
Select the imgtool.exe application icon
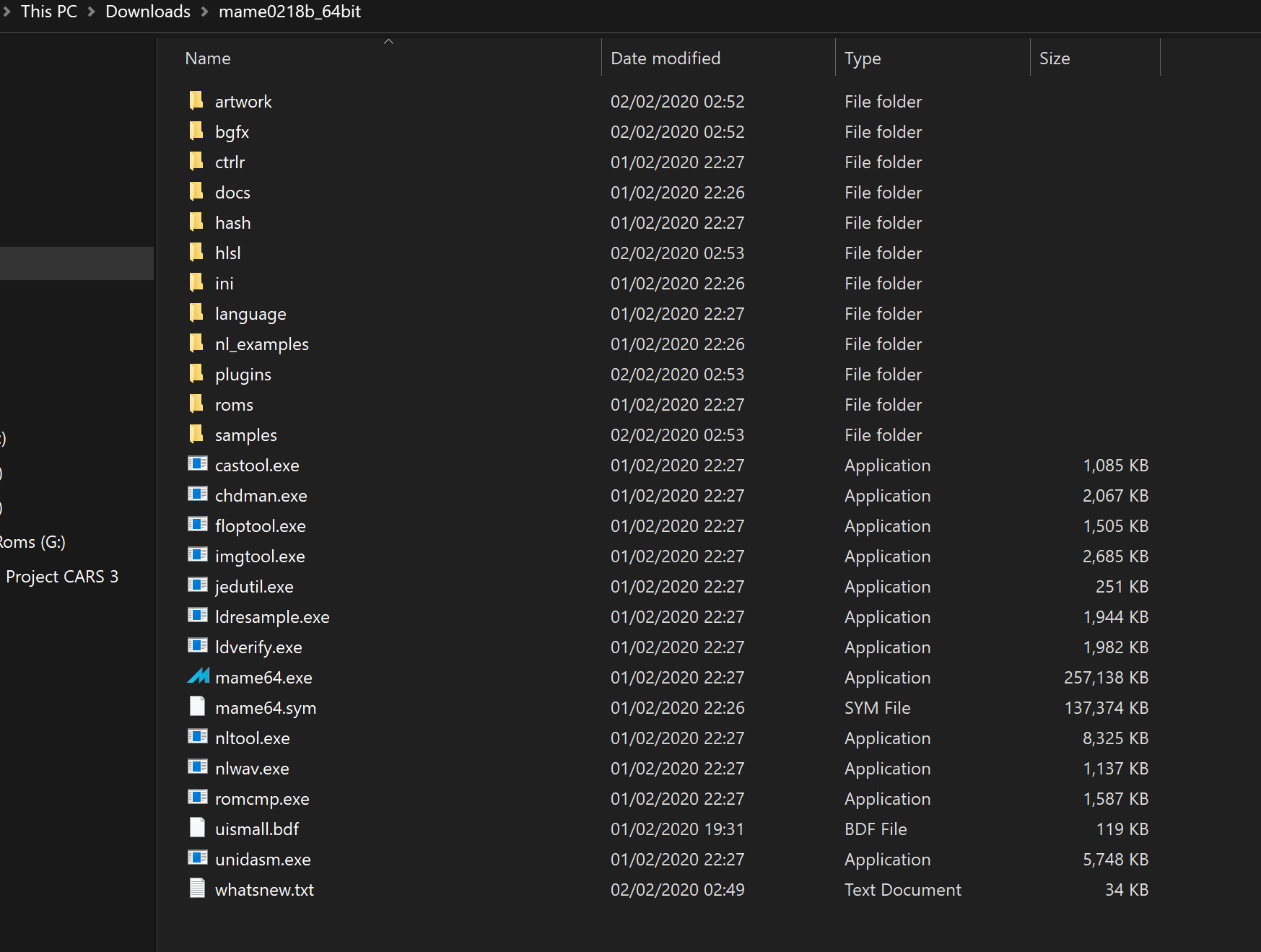click(198, 554)
